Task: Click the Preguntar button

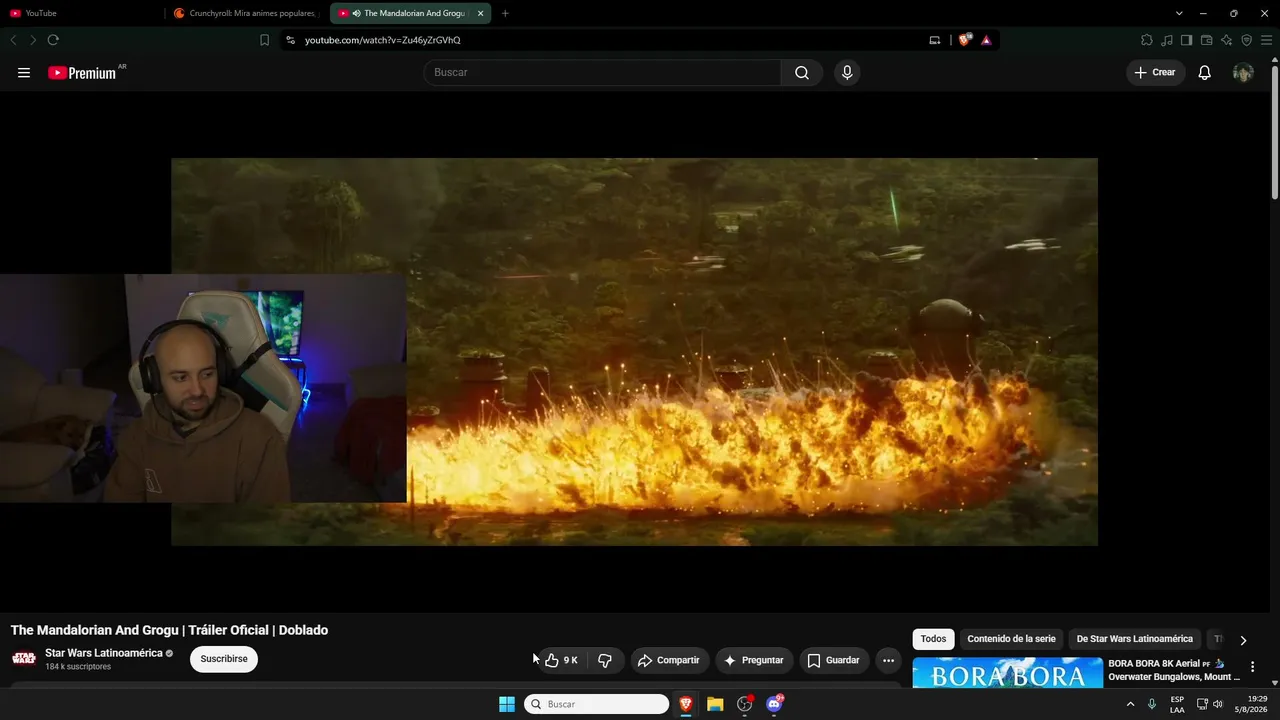Action: [x=754, y=660]
